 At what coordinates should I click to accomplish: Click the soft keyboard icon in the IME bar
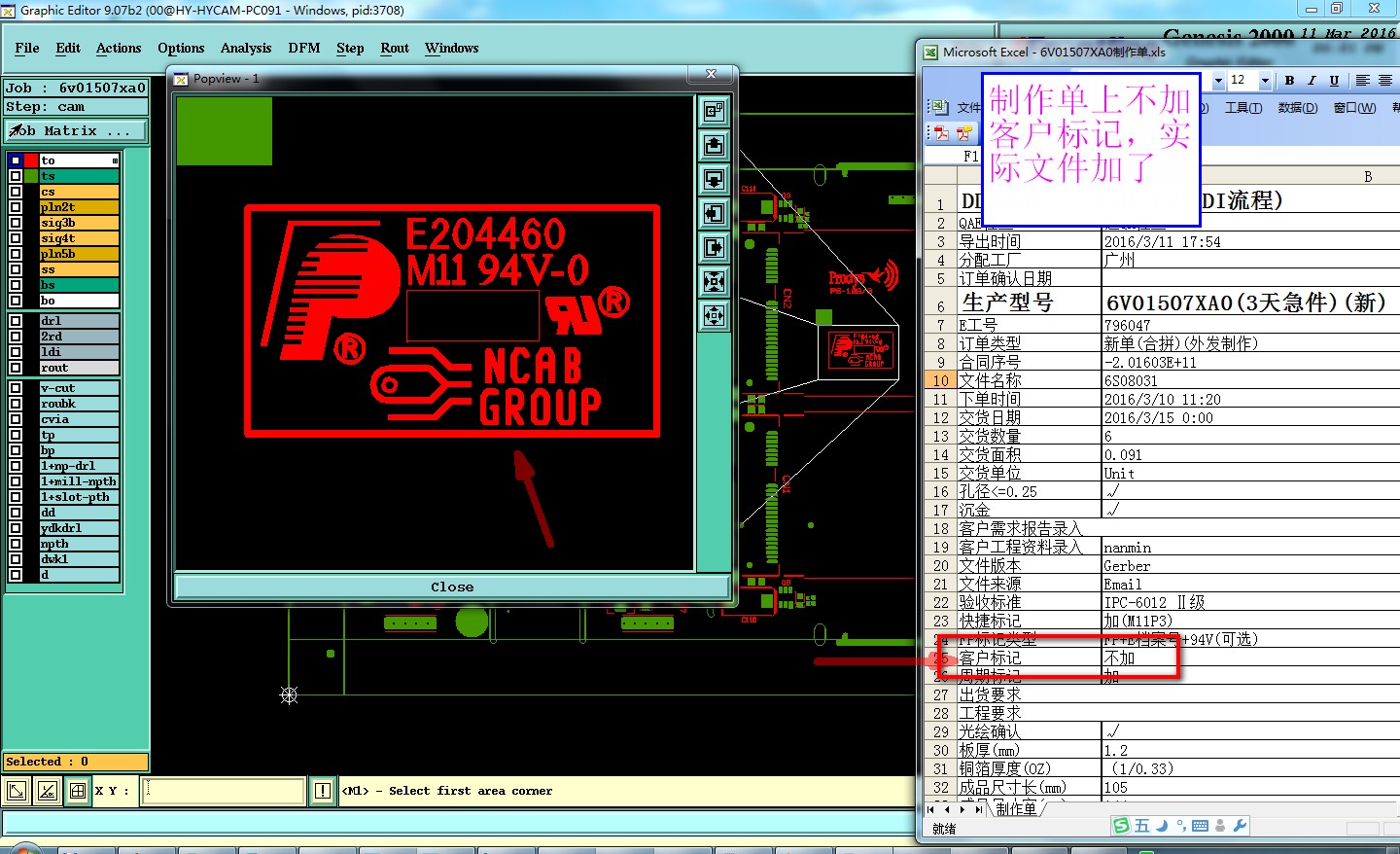[1201, 826]
